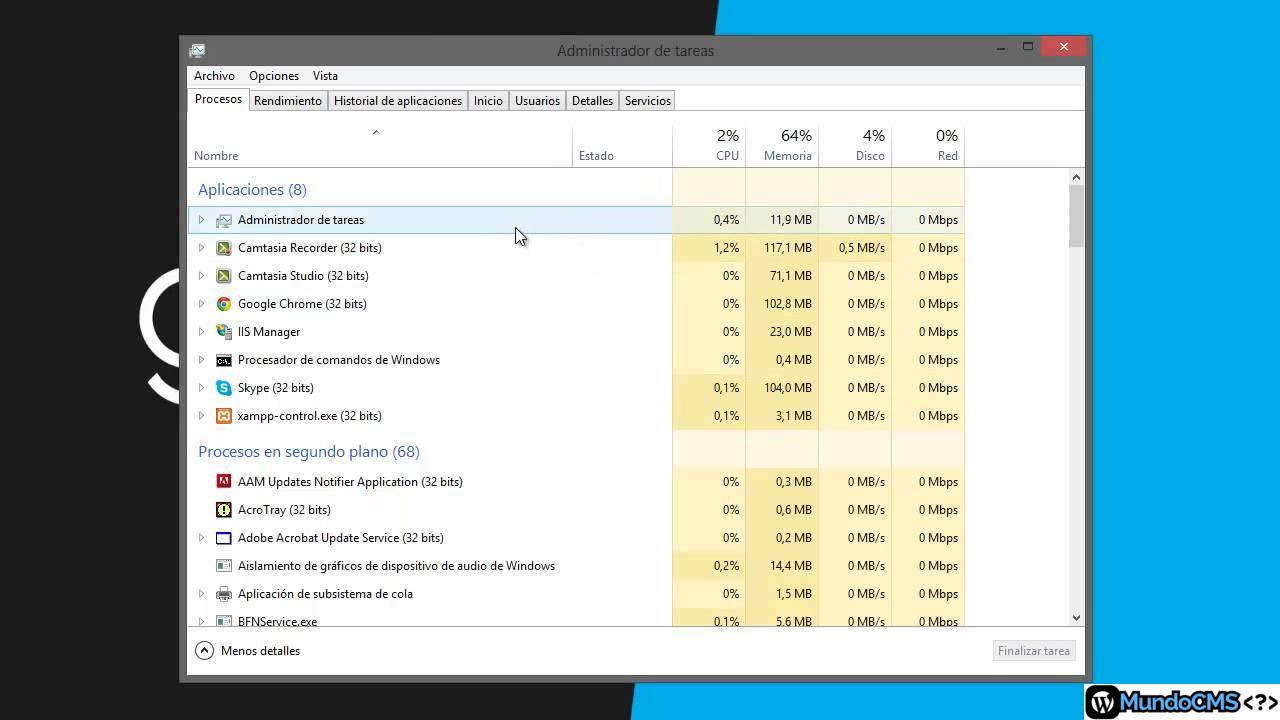Click the IIS Manager icon
1280x720 pixels.
(x=224, y=332)
